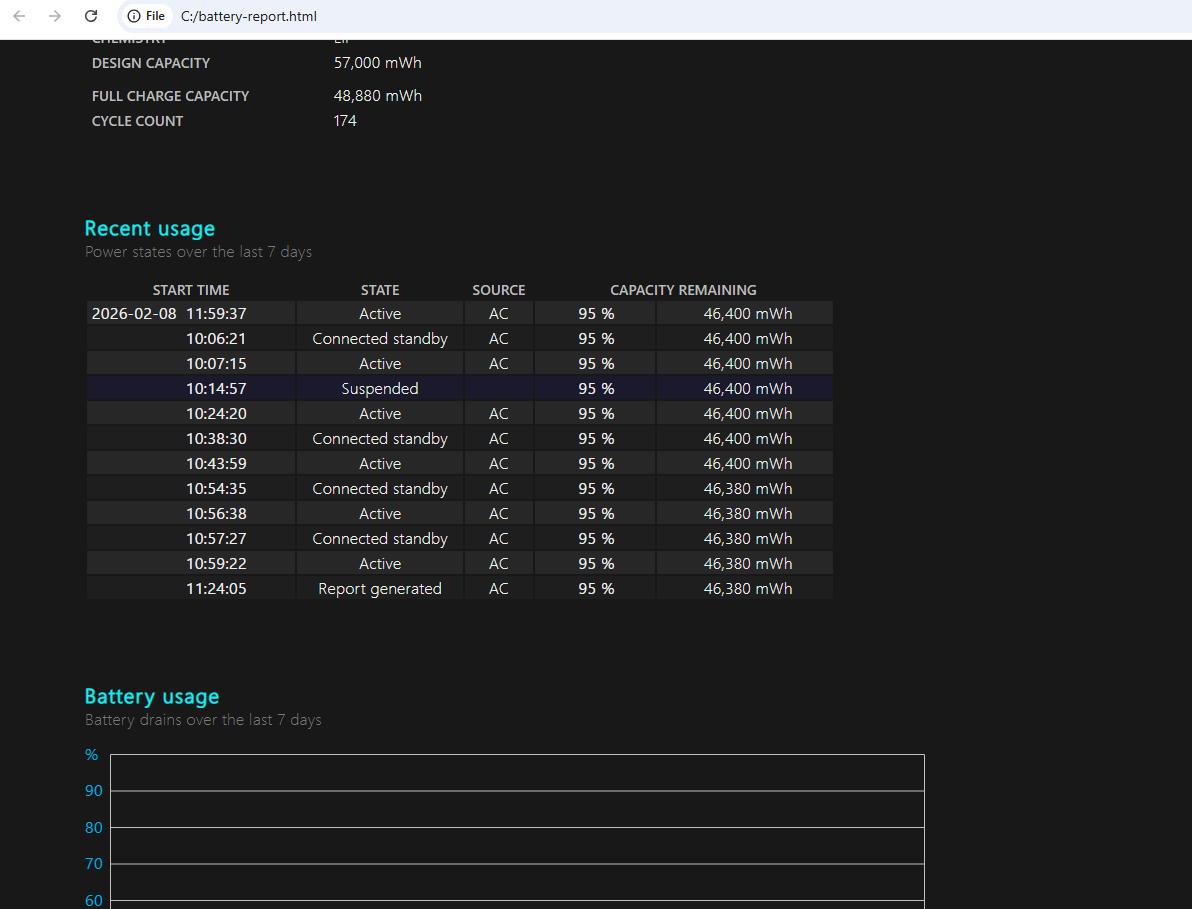Click the Battery usage heading

click(151, 696)
